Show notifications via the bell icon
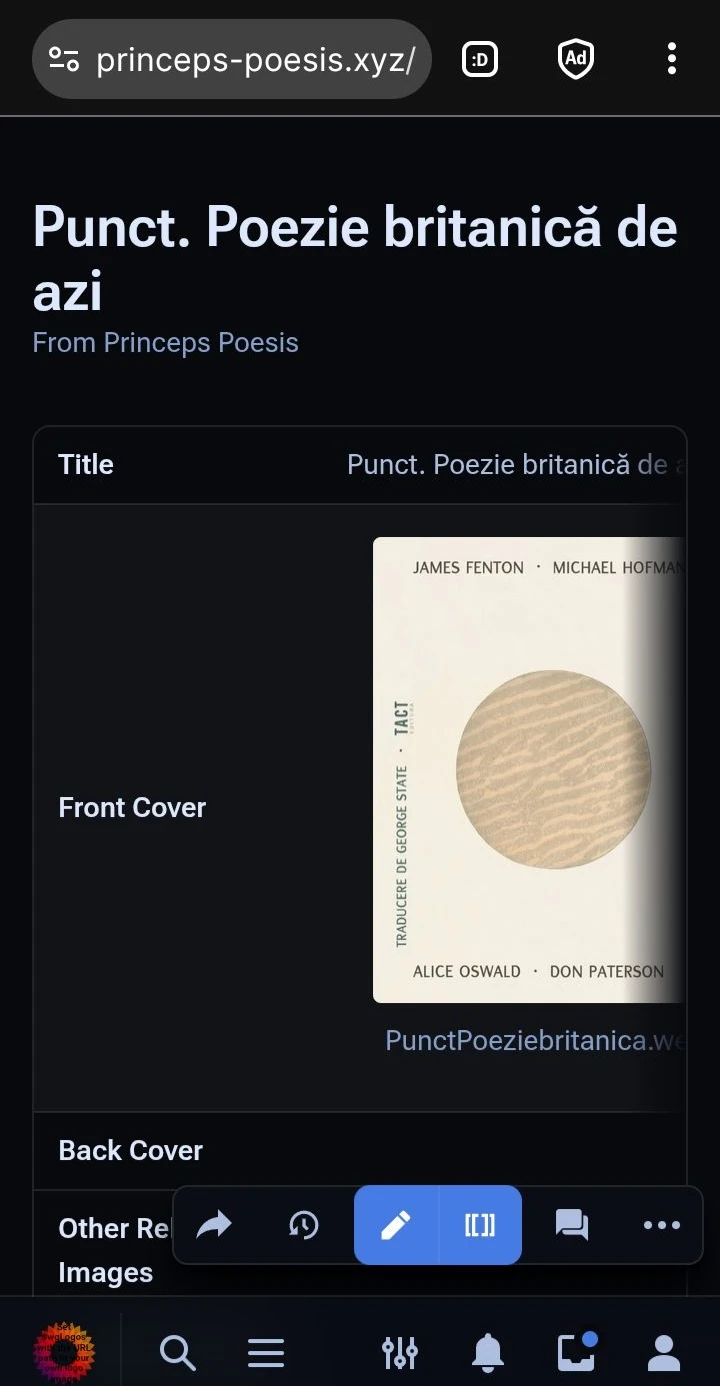Image resolution: width=720 pixels, height=1386 pixels. tap(488, 1353)
